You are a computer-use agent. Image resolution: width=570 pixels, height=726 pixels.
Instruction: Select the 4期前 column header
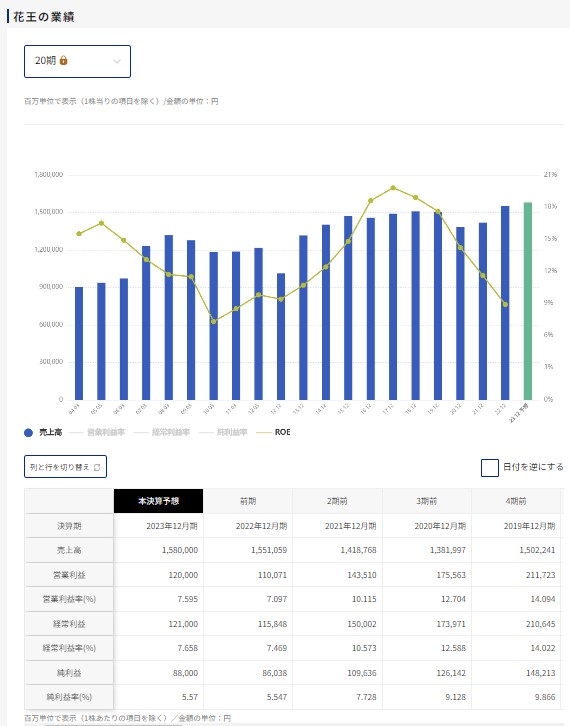[516, 501]
